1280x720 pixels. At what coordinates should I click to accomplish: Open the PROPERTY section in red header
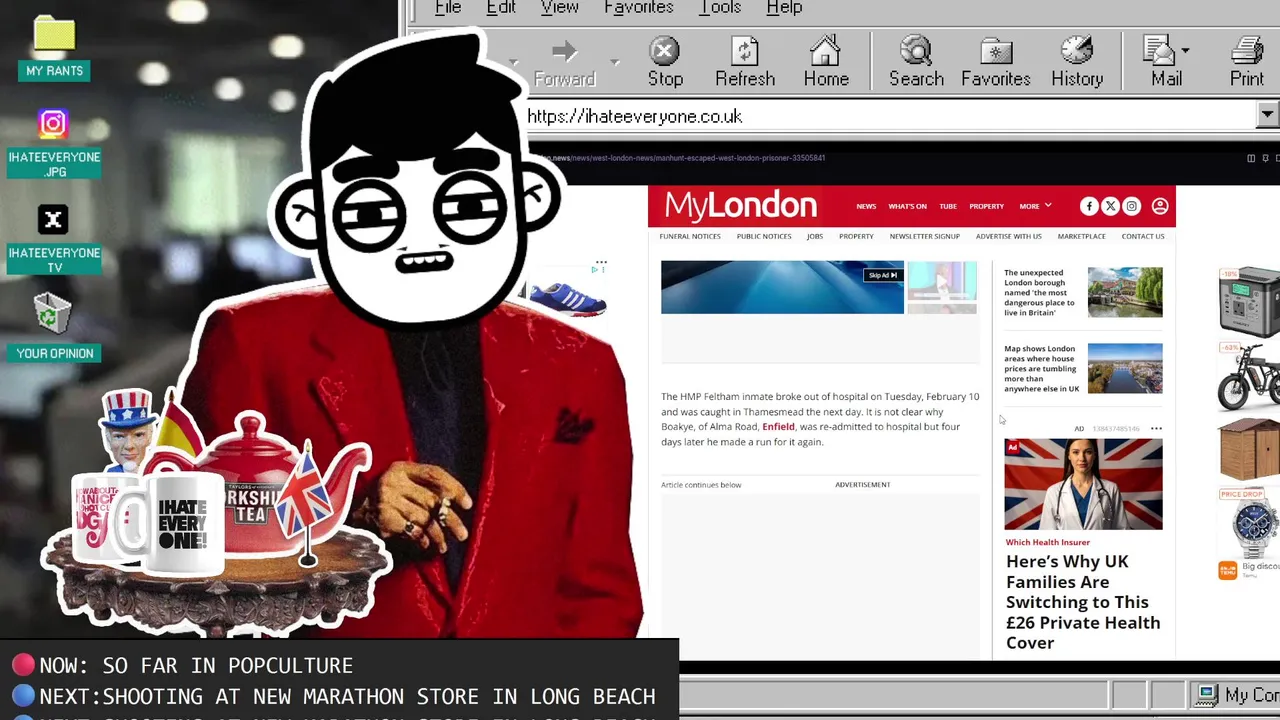[986, 206]
